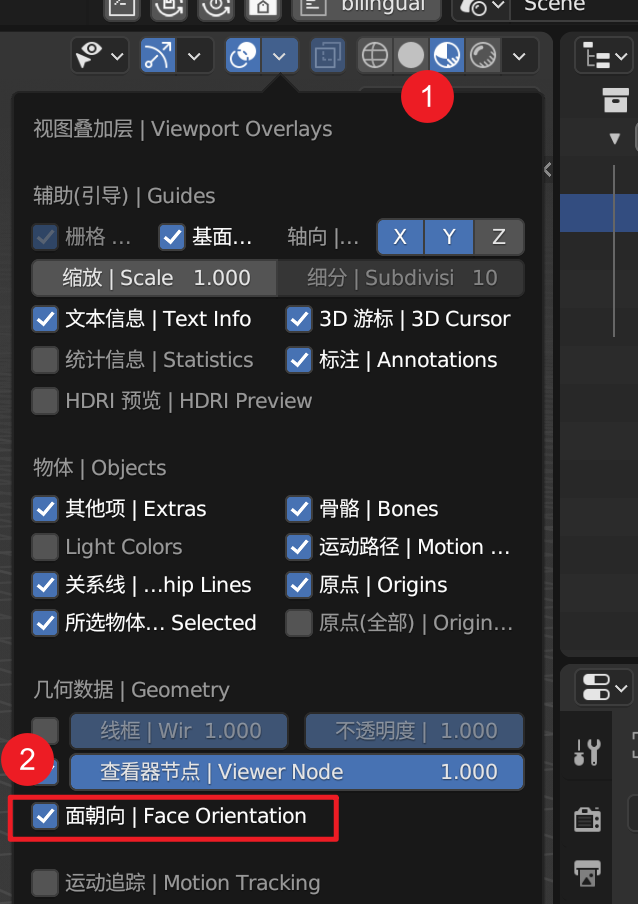Screen dimensions: 638x904
Task: Adjust Viewer Node 1.000 slider
Action: pyautogui.click(x=297, y=771)
